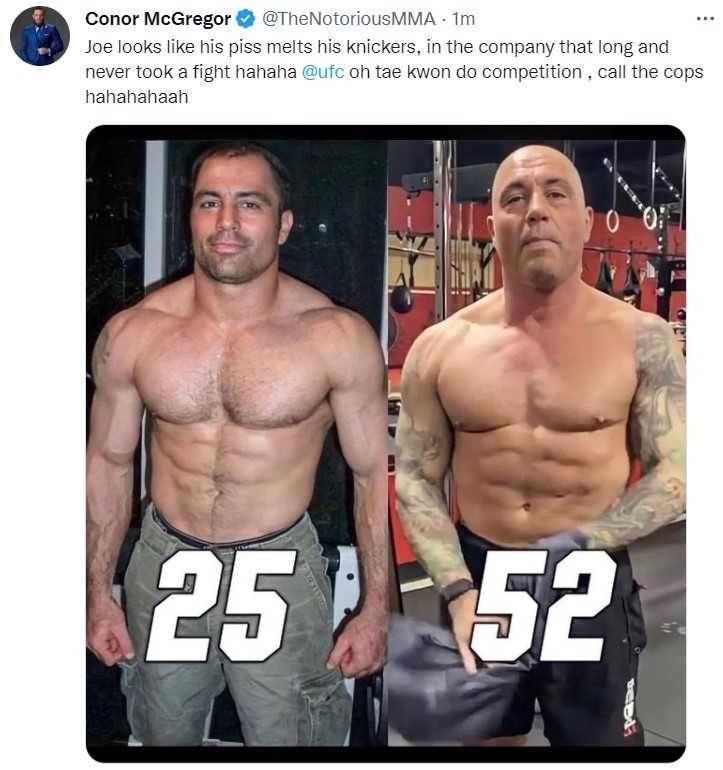The height and width of the screenshot is (770, 723).
Task: Open the @TheNotoriousMMA handle link
Action: pyautogui.click(x=349, y=19)
